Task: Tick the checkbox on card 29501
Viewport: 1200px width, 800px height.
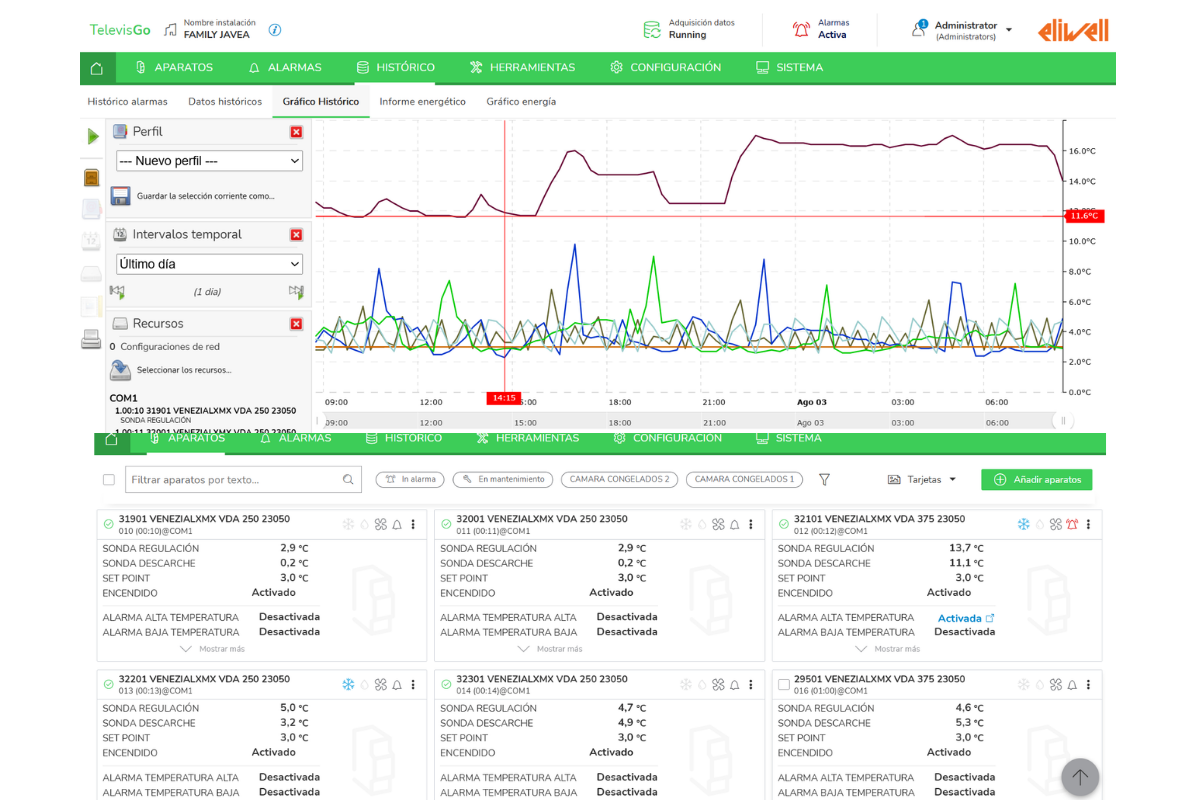Action: pyautogui.click(x=784, y=684)
